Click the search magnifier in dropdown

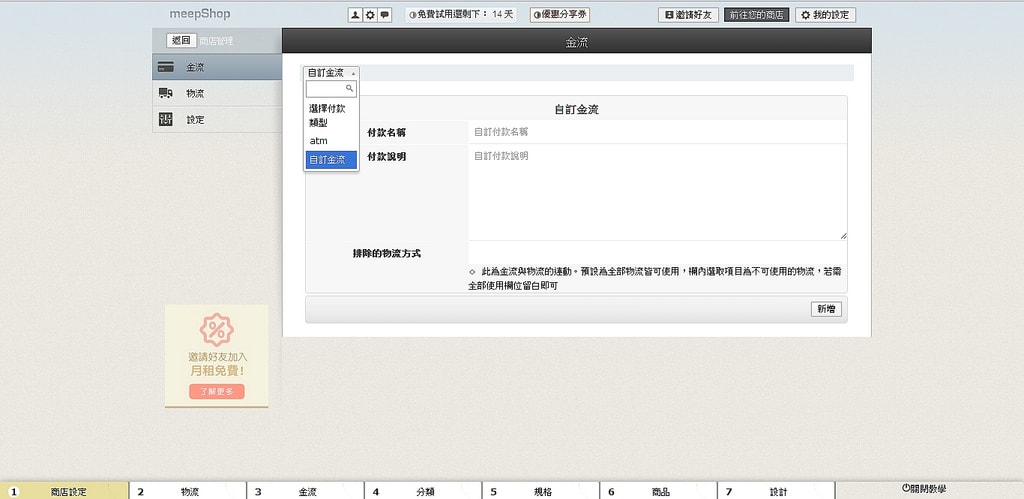[x=349, y=89]
